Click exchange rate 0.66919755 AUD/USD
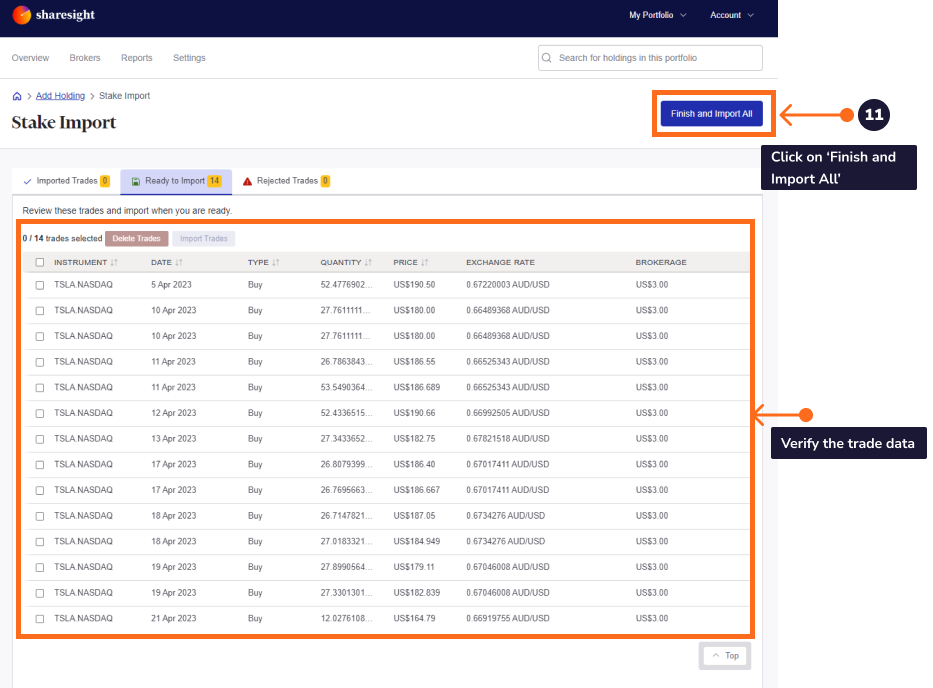The height and width of the screenshot is (688, 933). [508, 619]
